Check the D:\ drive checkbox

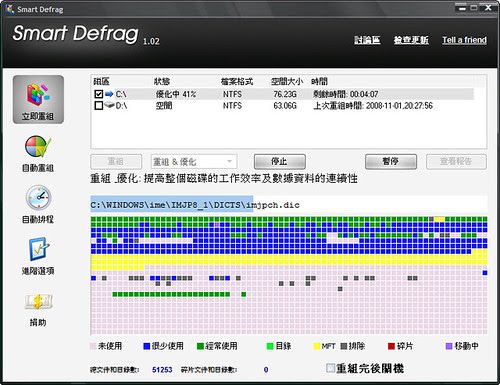[98, 106]
